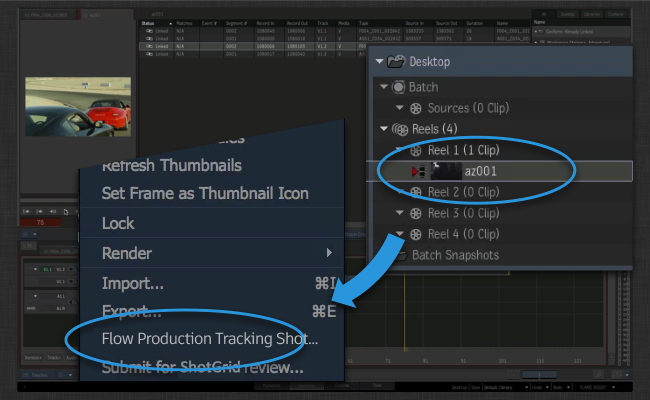Choose Export... from context menu
This screenshot has height=400, width=650.
tap(131, 311)
